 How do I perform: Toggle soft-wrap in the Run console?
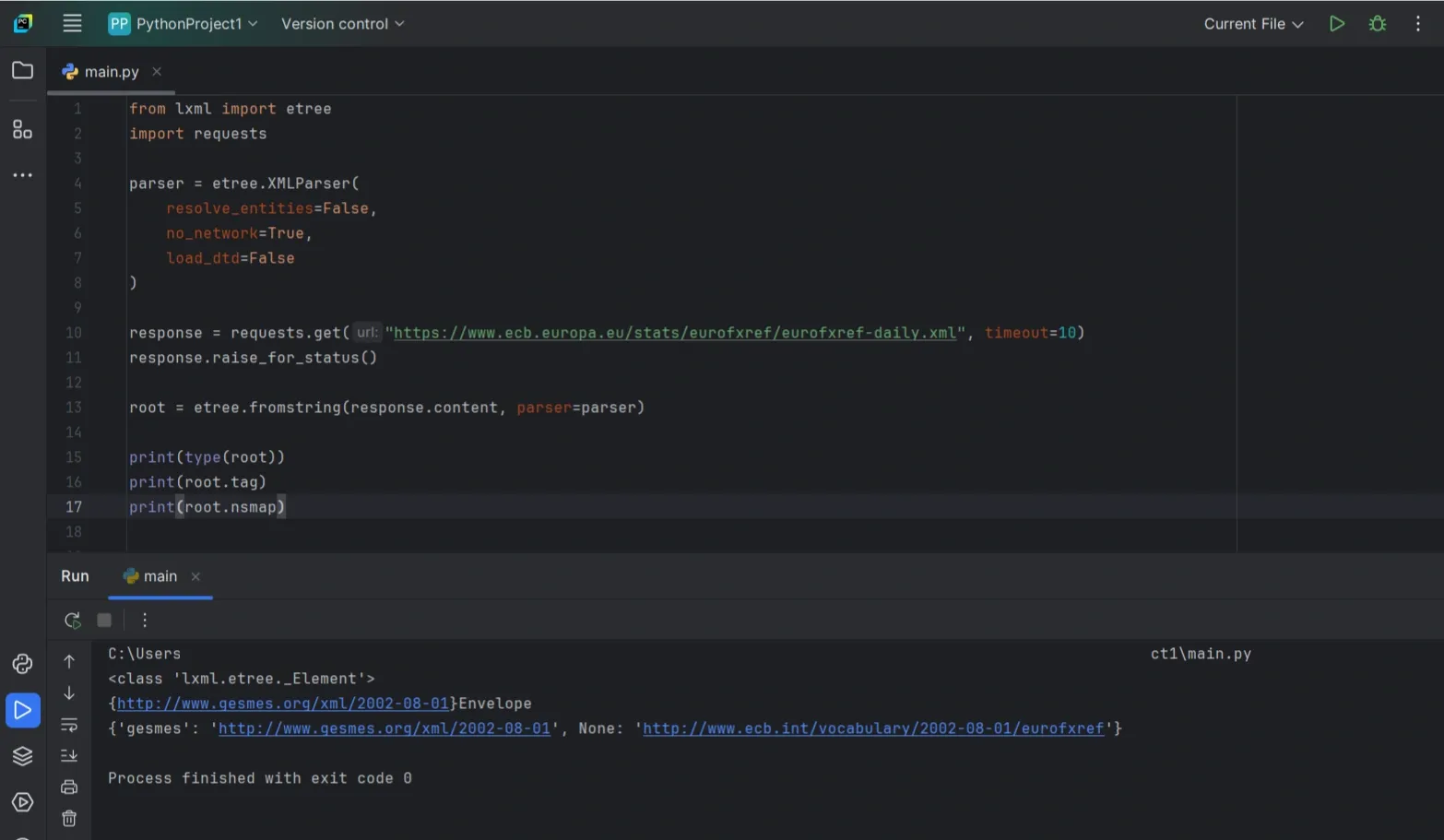point(69,726)
